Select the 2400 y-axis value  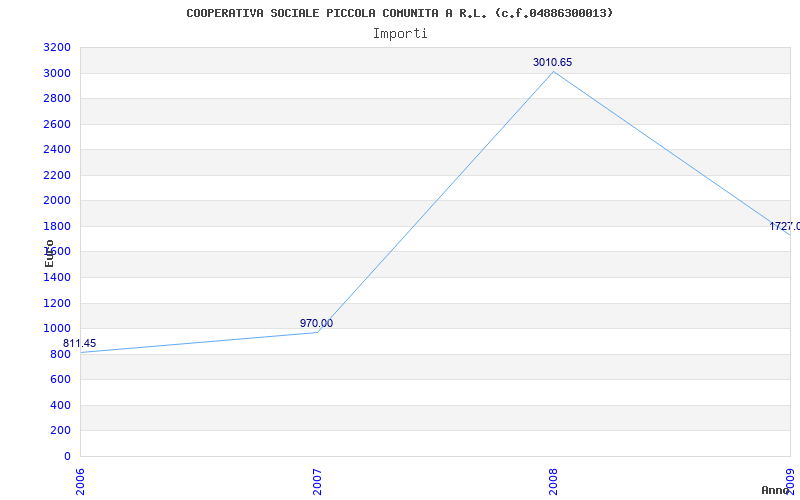(57, 149)
